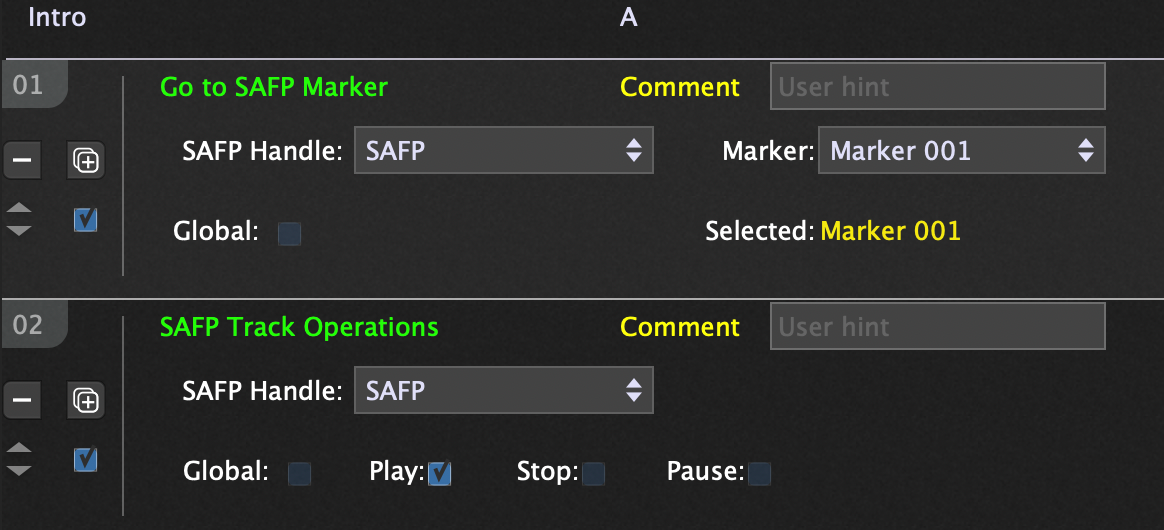1164x530 pixels.
Task: Click the Comment field in step 02
Action: point(937,327)
